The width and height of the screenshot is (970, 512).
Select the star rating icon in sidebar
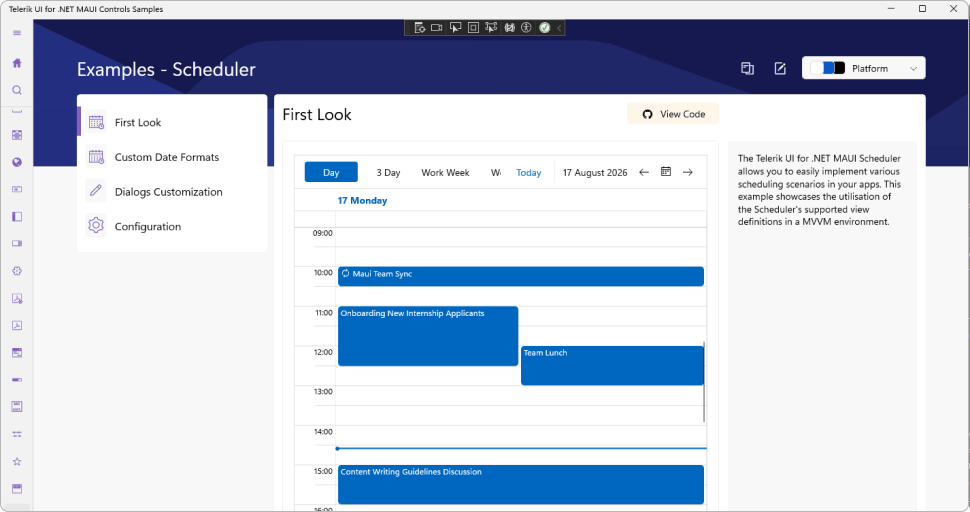pyautogui.click(x=17, y=461)
